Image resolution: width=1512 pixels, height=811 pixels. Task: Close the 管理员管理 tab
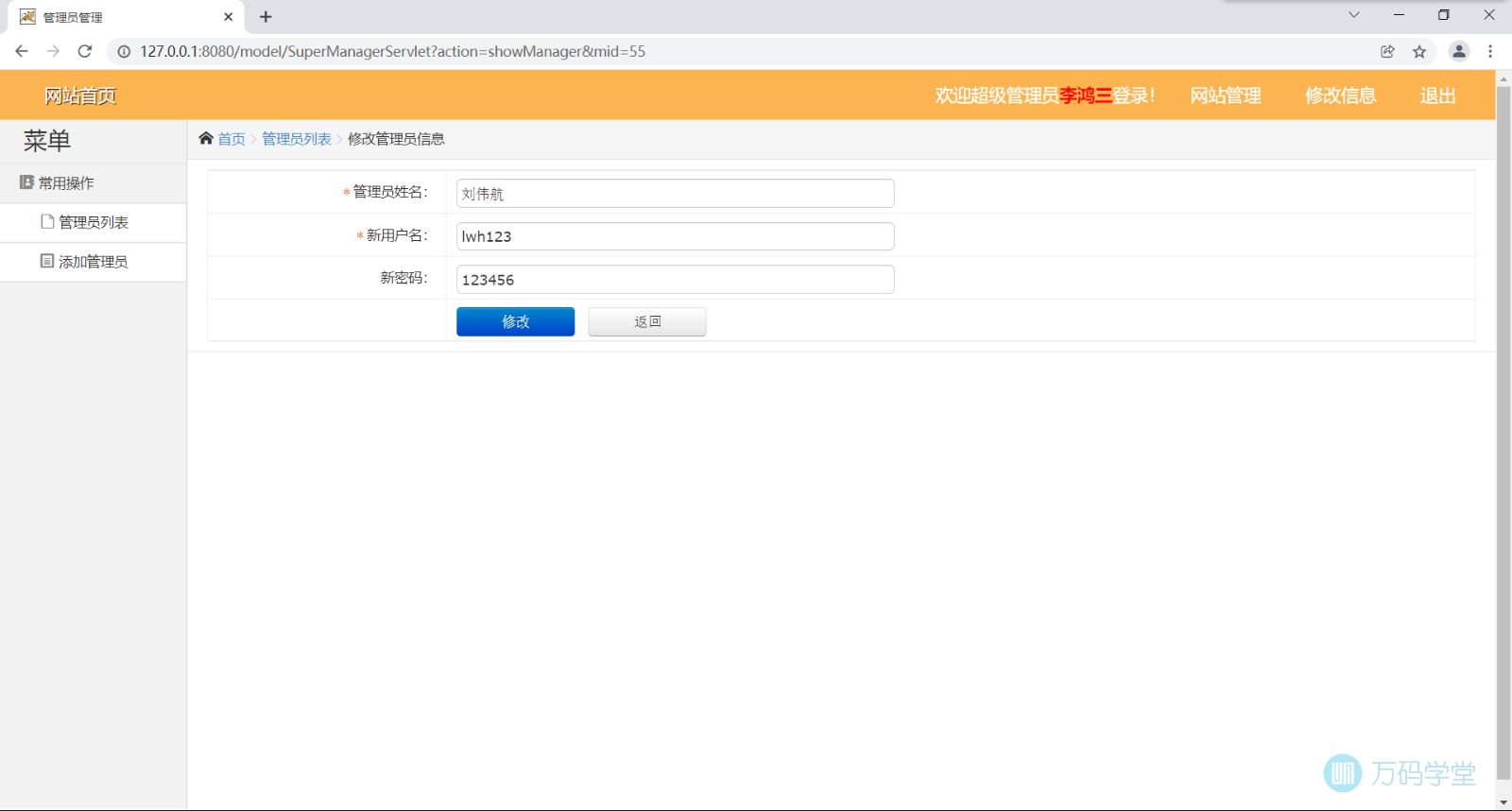(228, 16)
